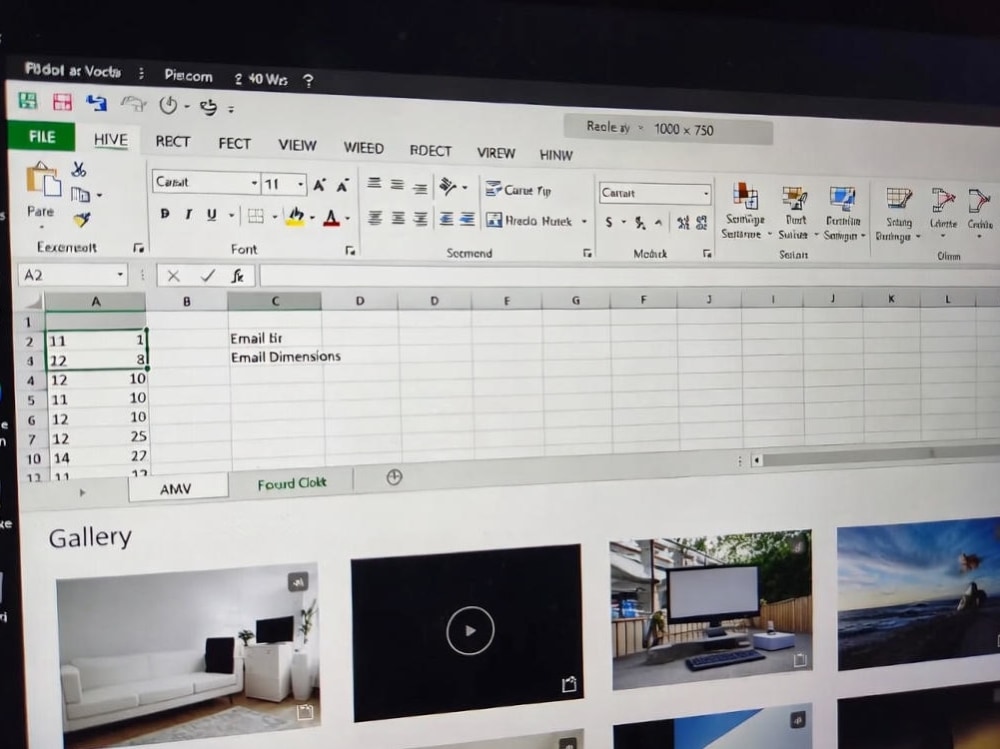
Task: Expand the fill color arrow
Action: [312, 218]
